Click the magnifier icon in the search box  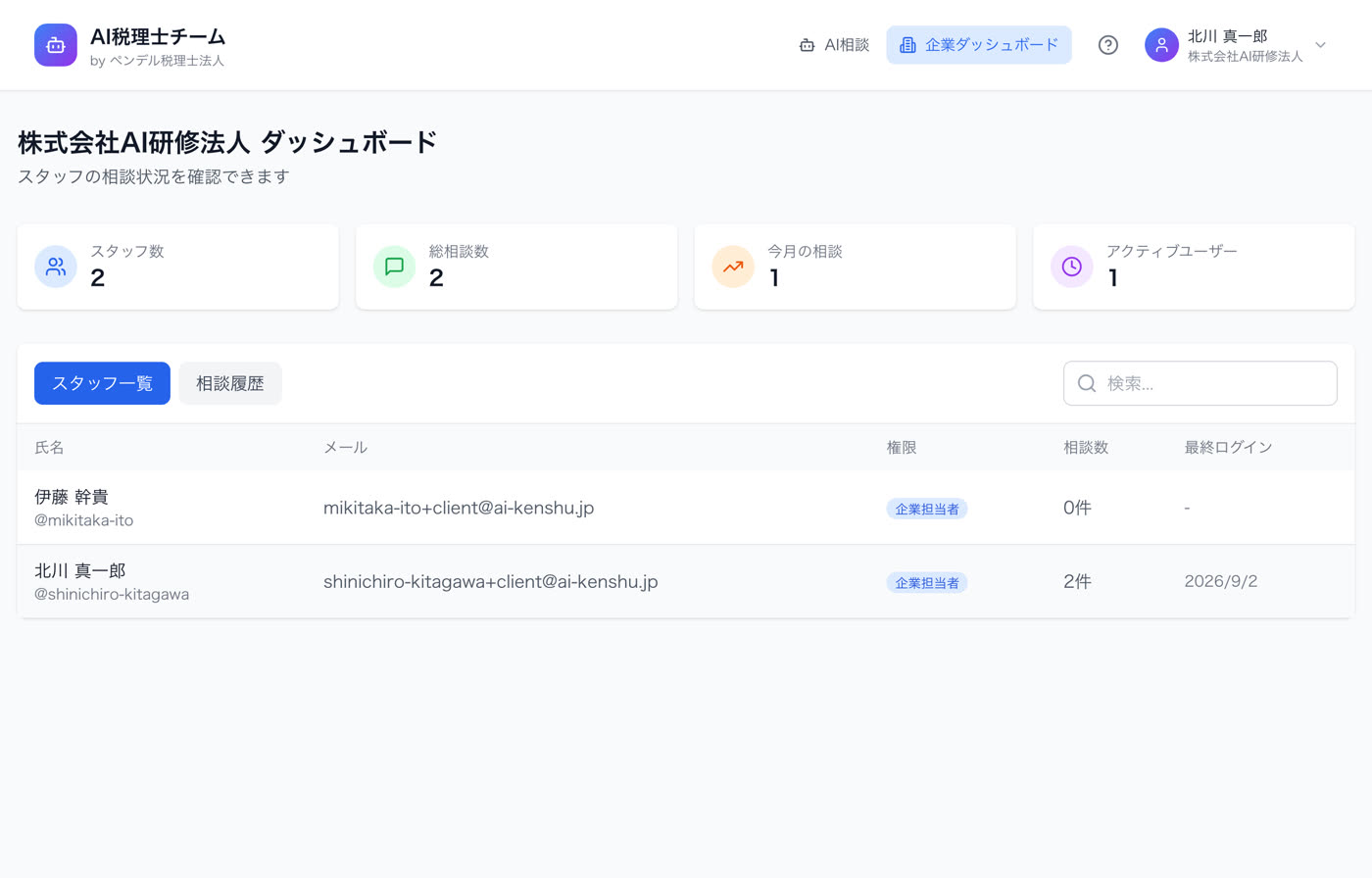(x=1087, y=383)
